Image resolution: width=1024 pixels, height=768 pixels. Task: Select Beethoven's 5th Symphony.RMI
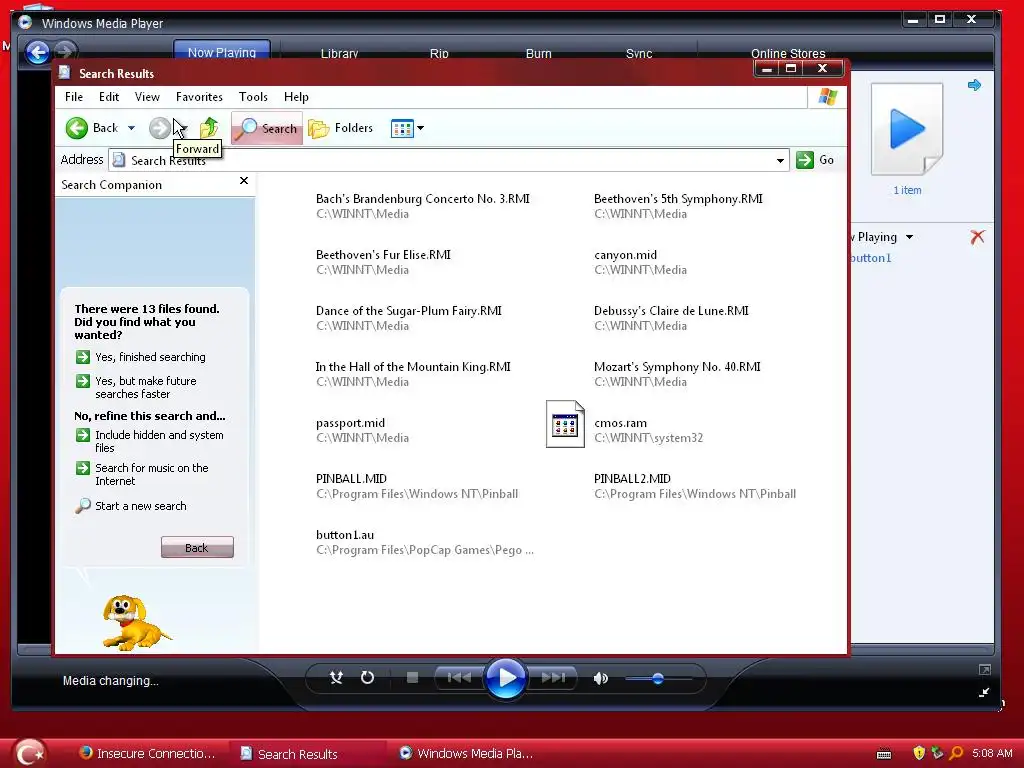[678, 199]
